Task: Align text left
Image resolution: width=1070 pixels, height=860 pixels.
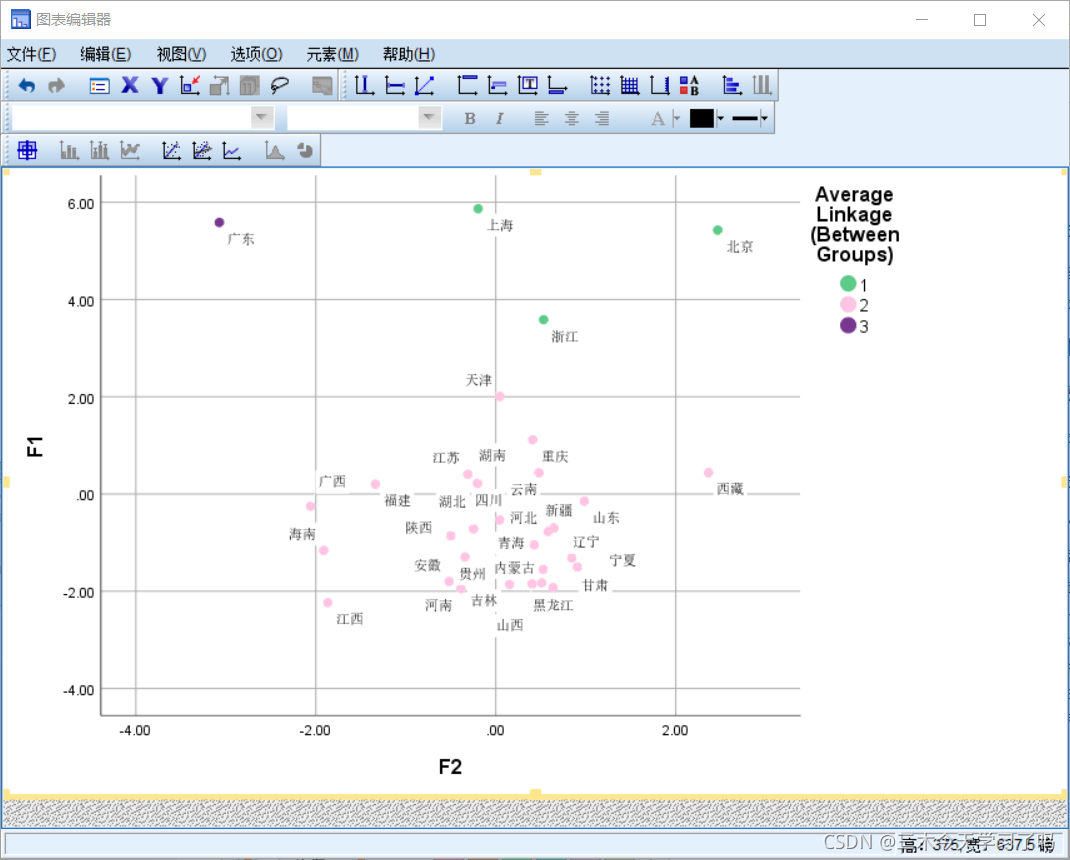Action: (x=541, y=118)
